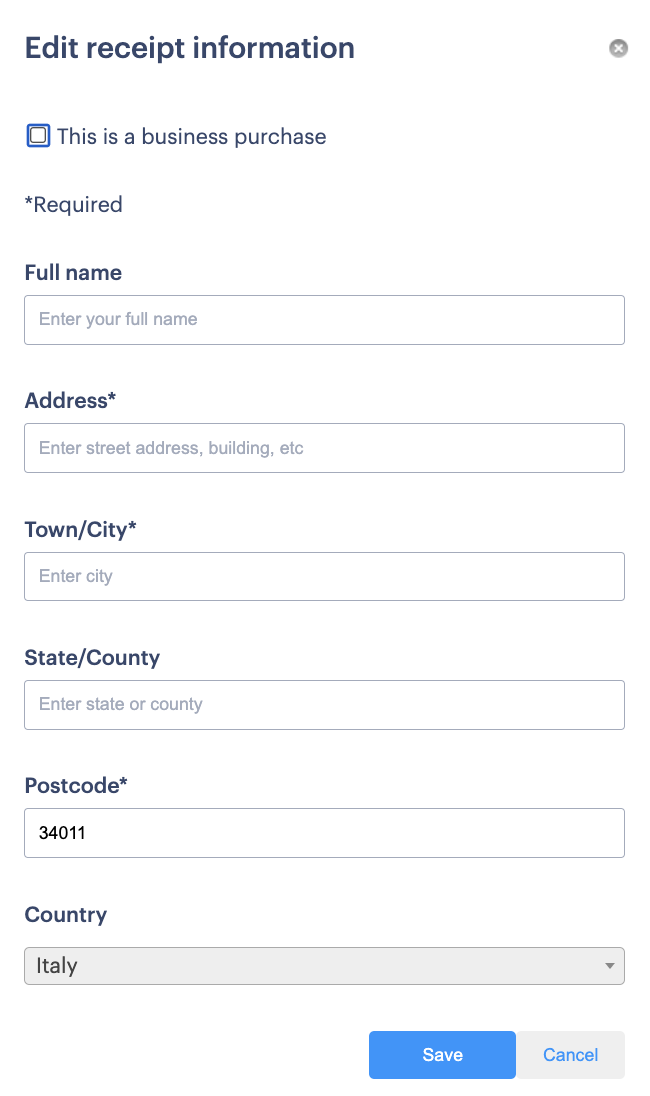Select the Enter city text box
Viewport: 650px width, 1096px height.
click(x=324, y=577)
